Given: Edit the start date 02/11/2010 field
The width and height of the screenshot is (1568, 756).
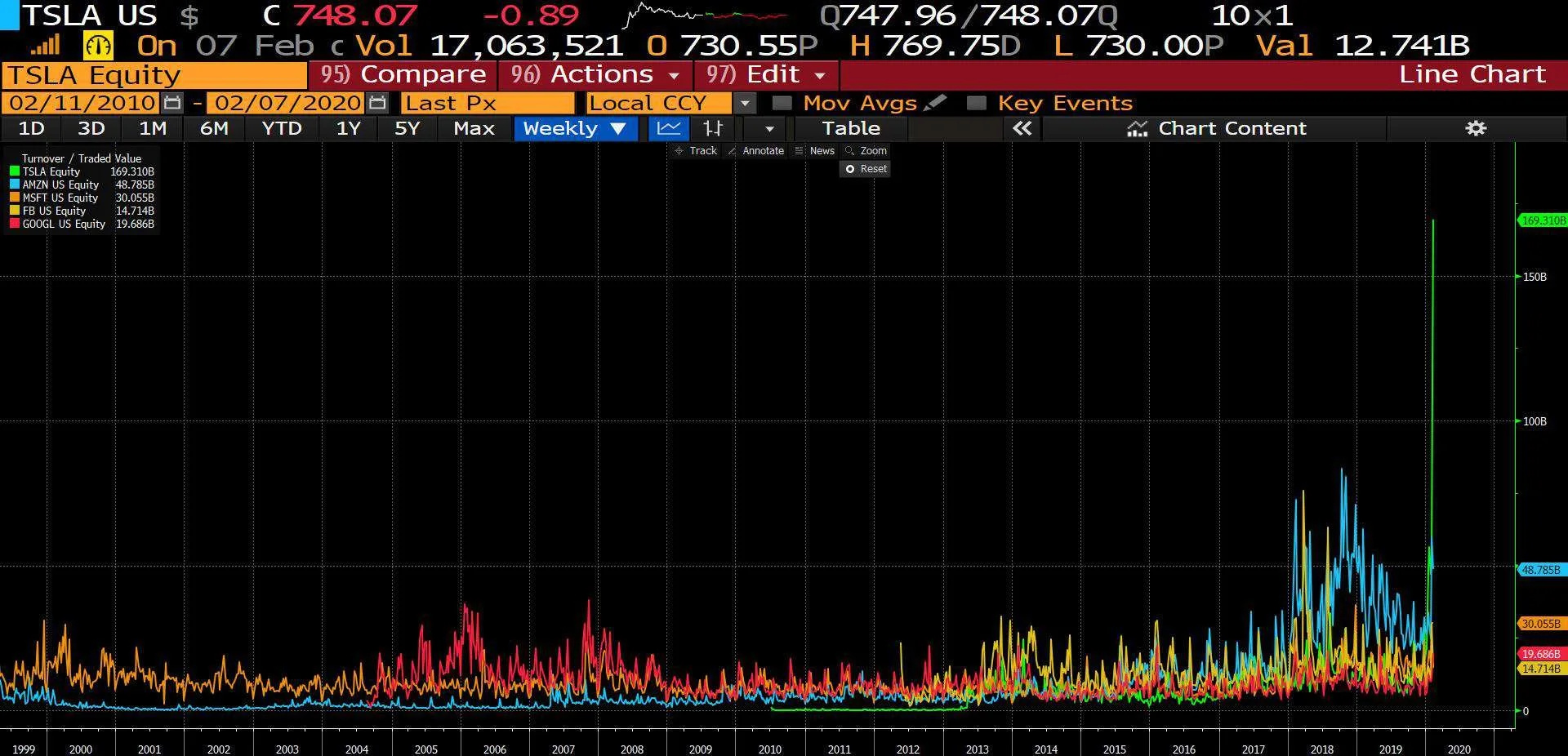Looking at the screenshot, I should 81,103.
